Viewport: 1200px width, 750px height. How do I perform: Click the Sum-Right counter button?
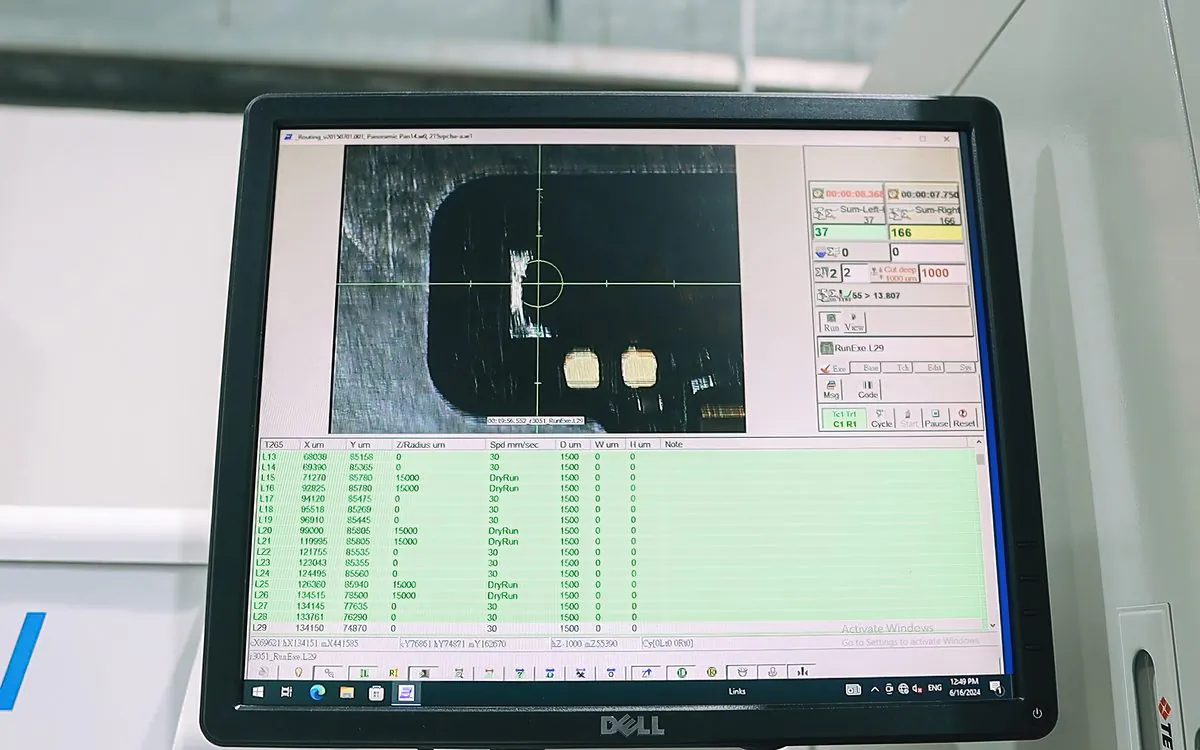click(925, 212)
